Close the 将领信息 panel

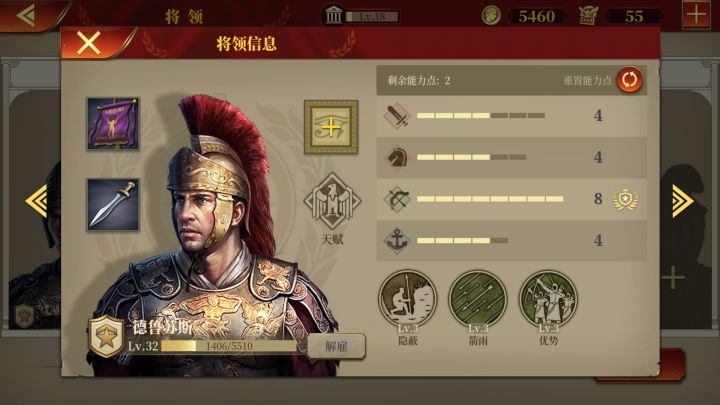89,43
